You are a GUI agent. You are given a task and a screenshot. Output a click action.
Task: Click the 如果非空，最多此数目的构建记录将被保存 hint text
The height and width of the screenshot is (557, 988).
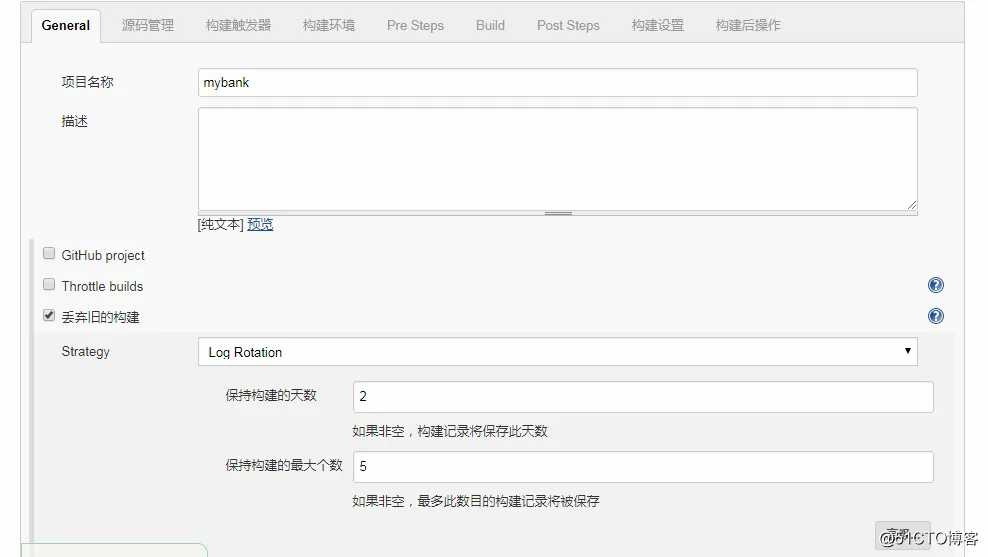[476, 502]
